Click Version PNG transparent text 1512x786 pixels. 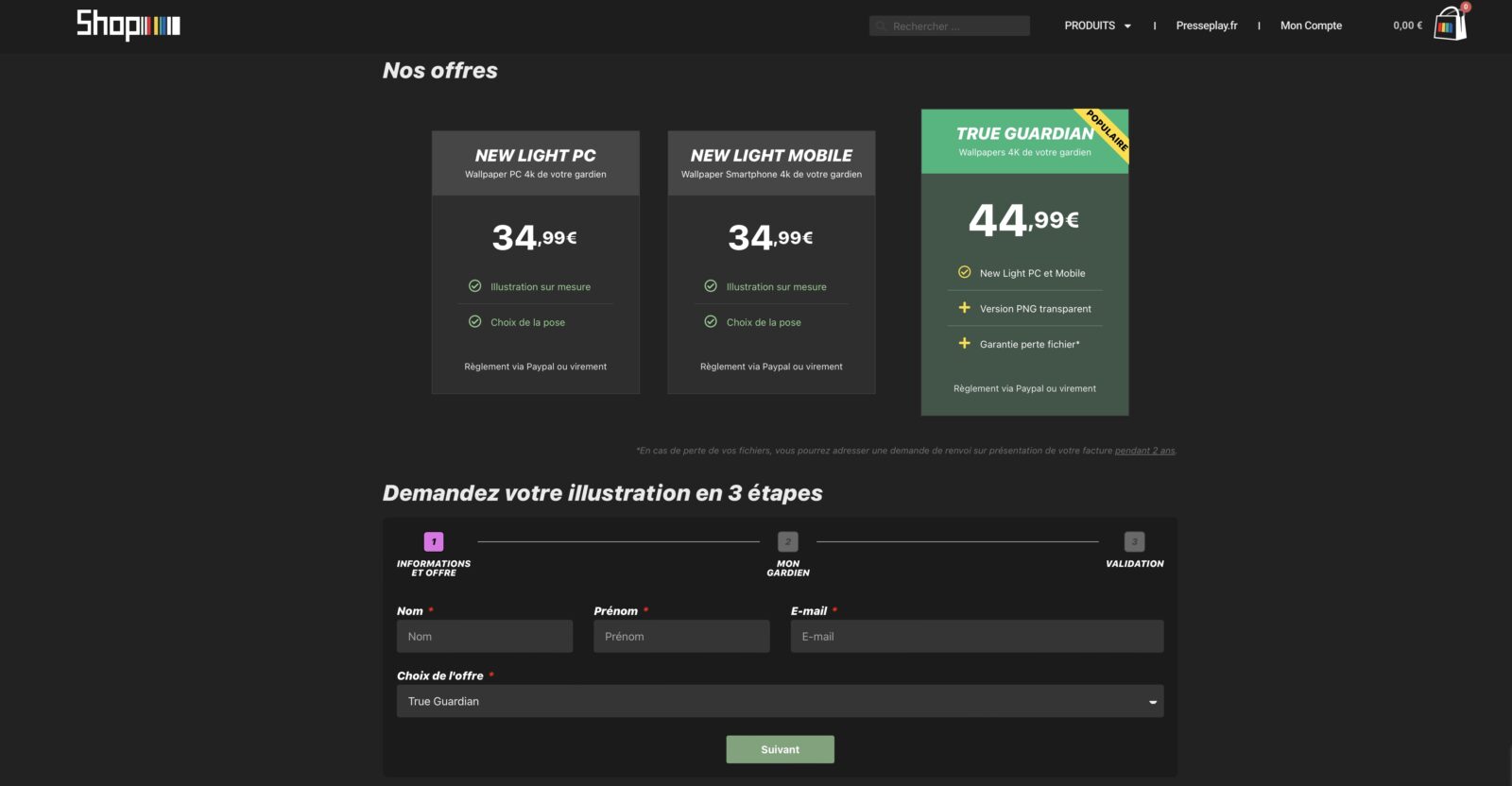coord(1035,309)
